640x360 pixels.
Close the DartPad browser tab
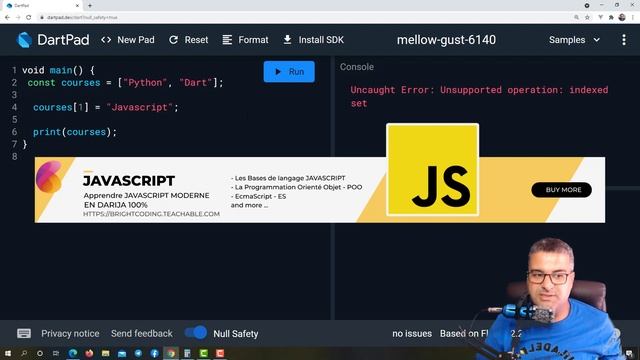tap(77, 6)
